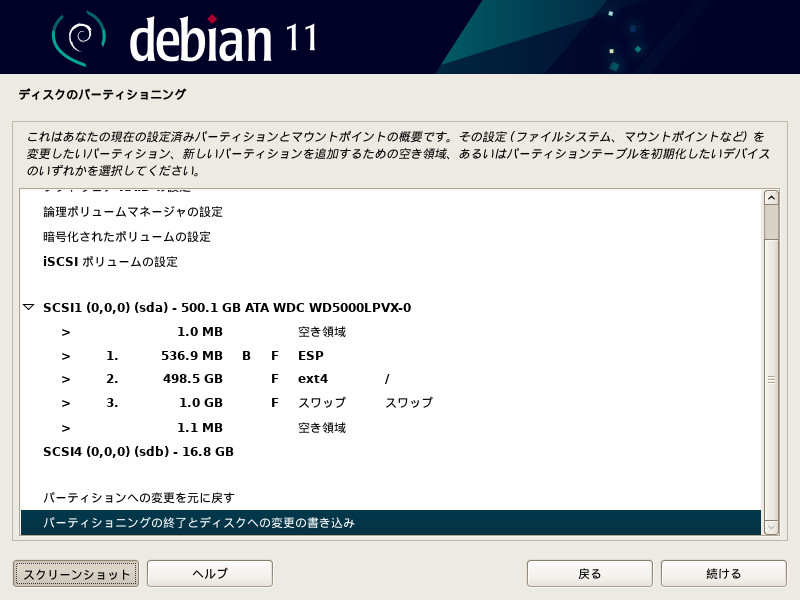Click the scrollbar up arrow
The width and height of the screenshot is (800, 600).
(x=771, y=198)
